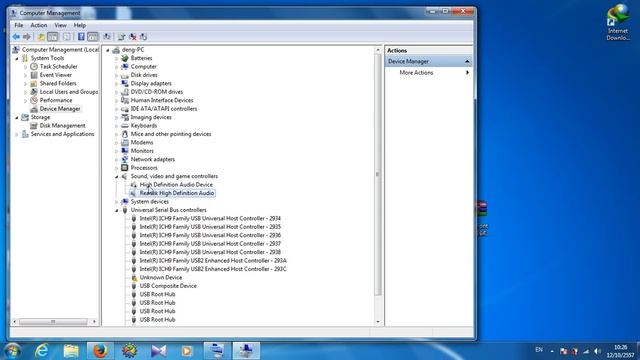Toggle Show/Hide Console Tree toolbar button
This screenshot has width=640, height=360.
(53, 37)
